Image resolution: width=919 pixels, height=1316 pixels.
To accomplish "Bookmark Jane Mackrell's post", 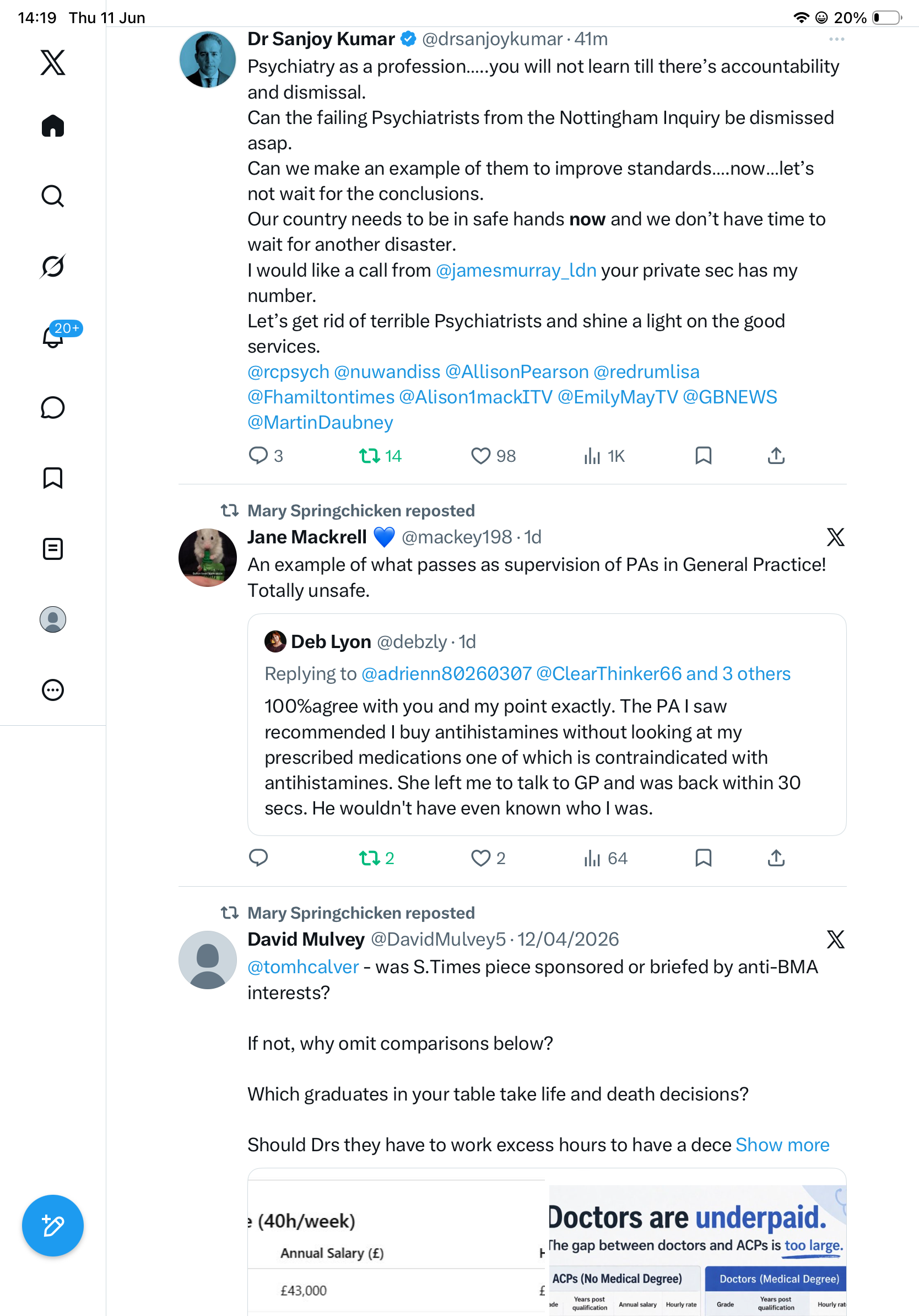I will coord(703,858).
